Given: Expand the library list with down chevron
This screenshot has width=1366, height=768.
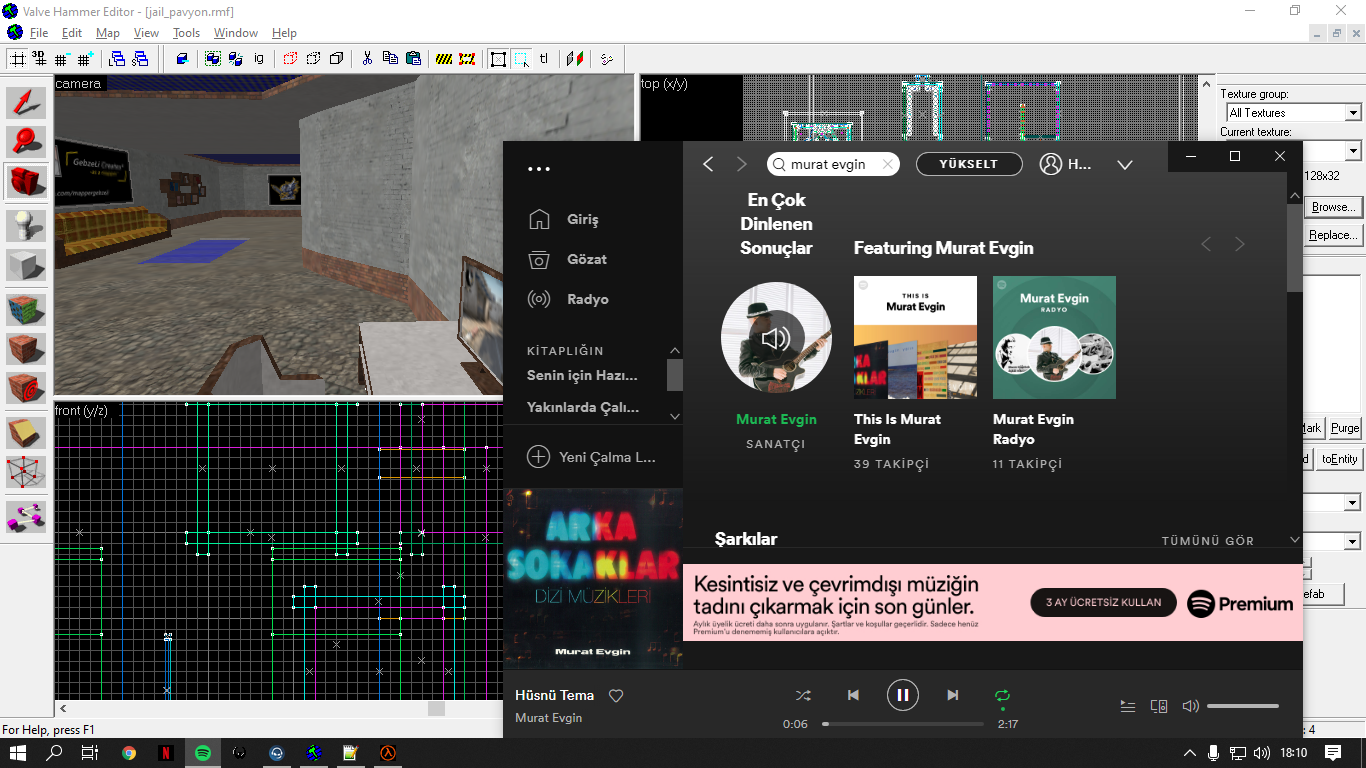Looking at the screenshot, I should pos(675,416).
